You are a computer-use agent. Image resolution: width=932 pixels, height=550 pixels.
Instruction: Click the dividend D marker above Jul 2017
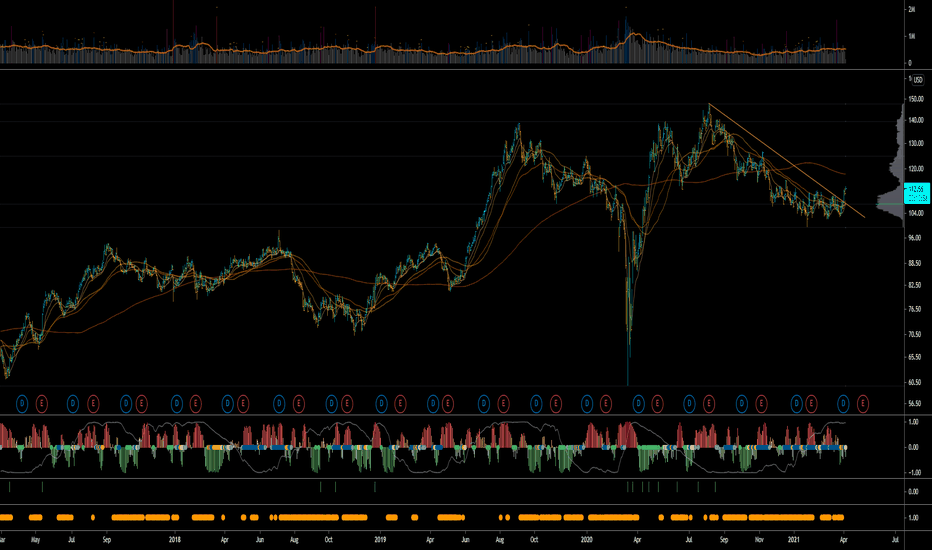click(73, 404)
